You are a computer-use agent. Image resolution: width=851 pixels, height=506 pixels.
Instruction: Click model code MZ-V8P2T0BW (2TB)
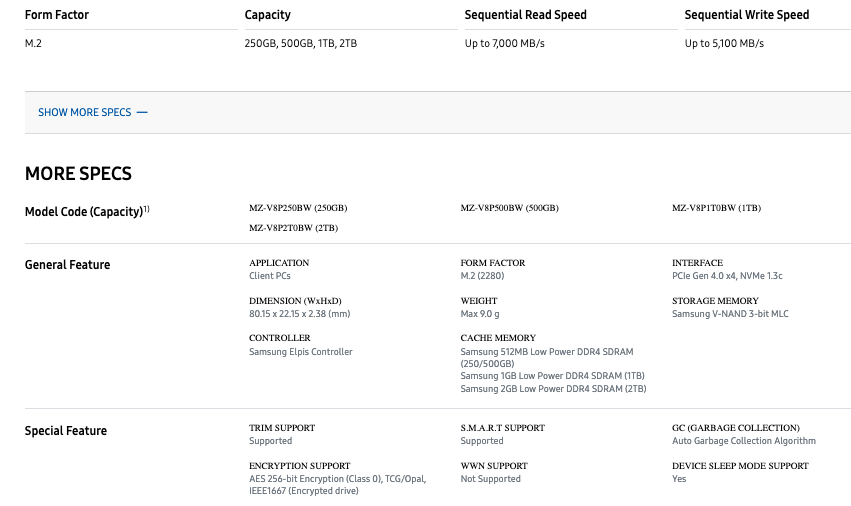[x=294, y=228]
